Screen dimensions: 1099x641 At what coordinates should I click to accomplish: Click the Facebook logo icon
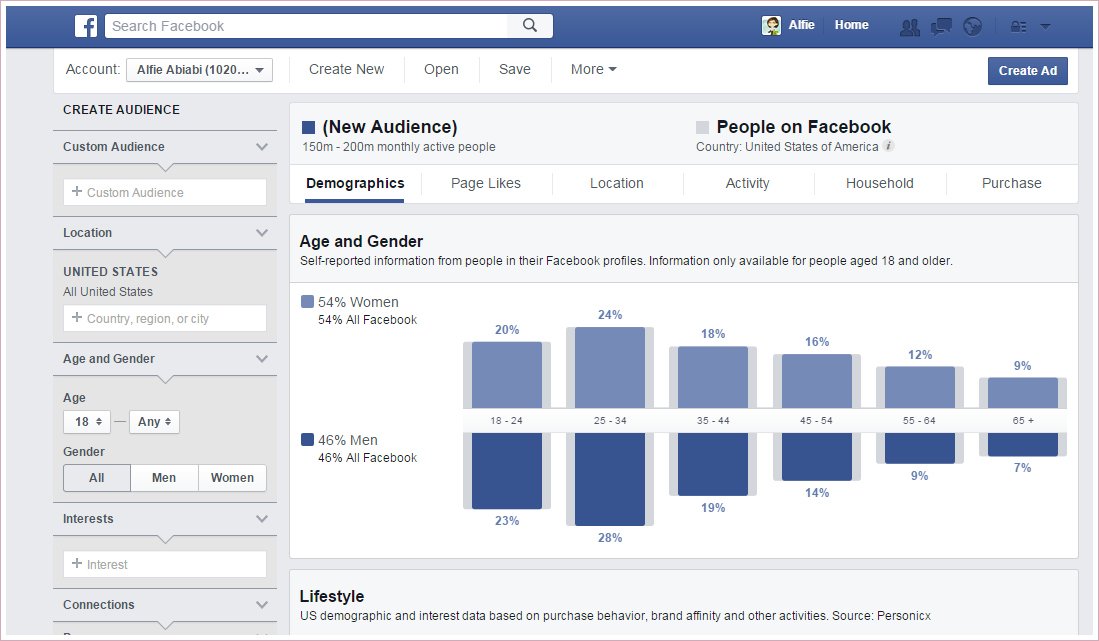86,26
